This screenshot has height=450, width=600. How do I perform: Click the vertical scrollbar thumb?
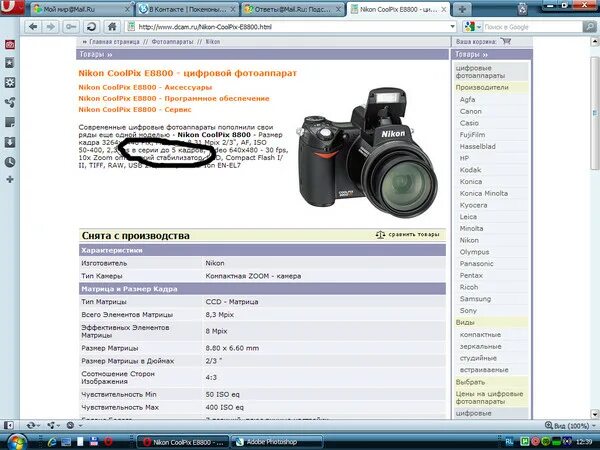point(595,113)
